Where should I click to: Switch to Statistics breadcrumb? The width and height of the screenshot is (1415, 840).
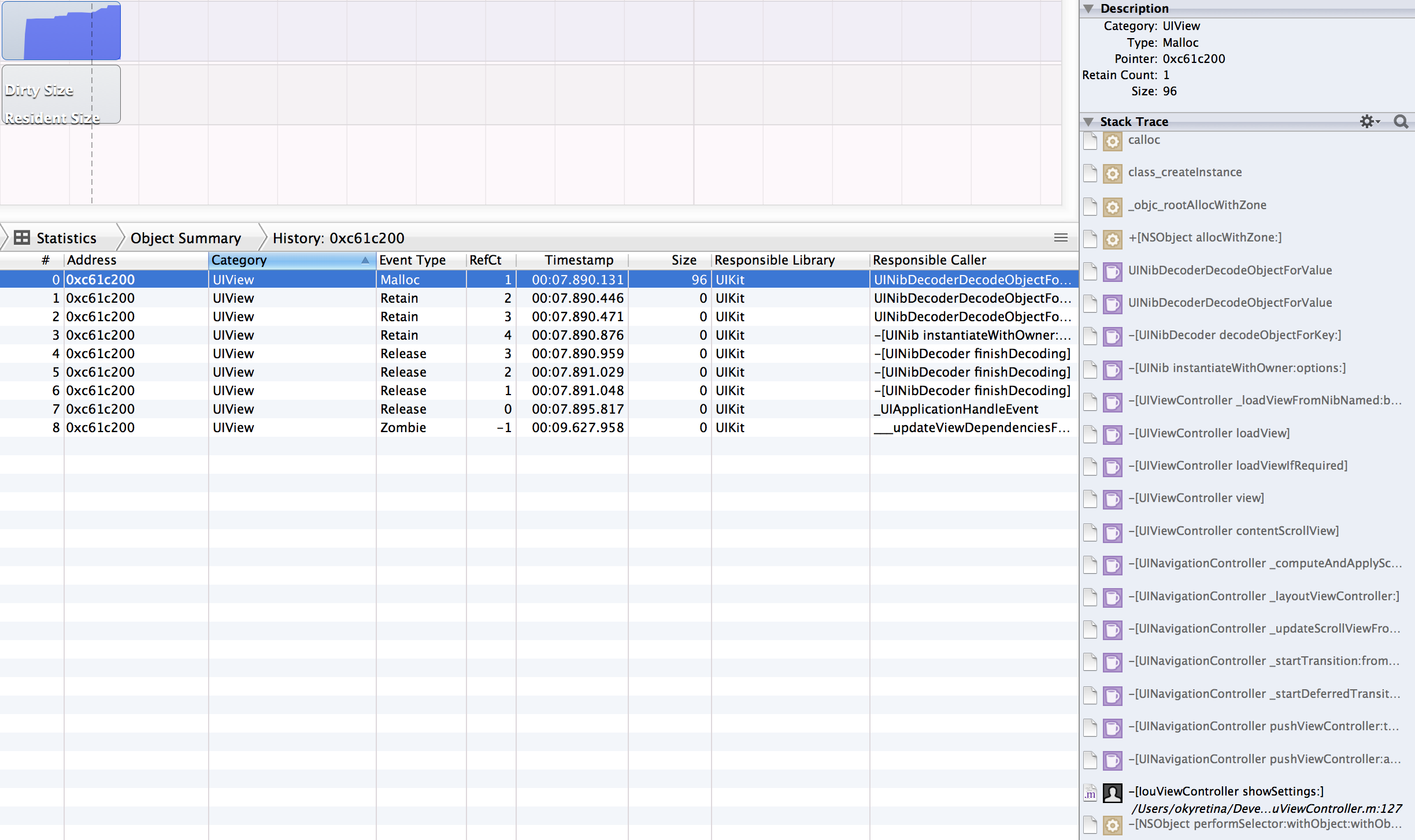click(66, 238)
